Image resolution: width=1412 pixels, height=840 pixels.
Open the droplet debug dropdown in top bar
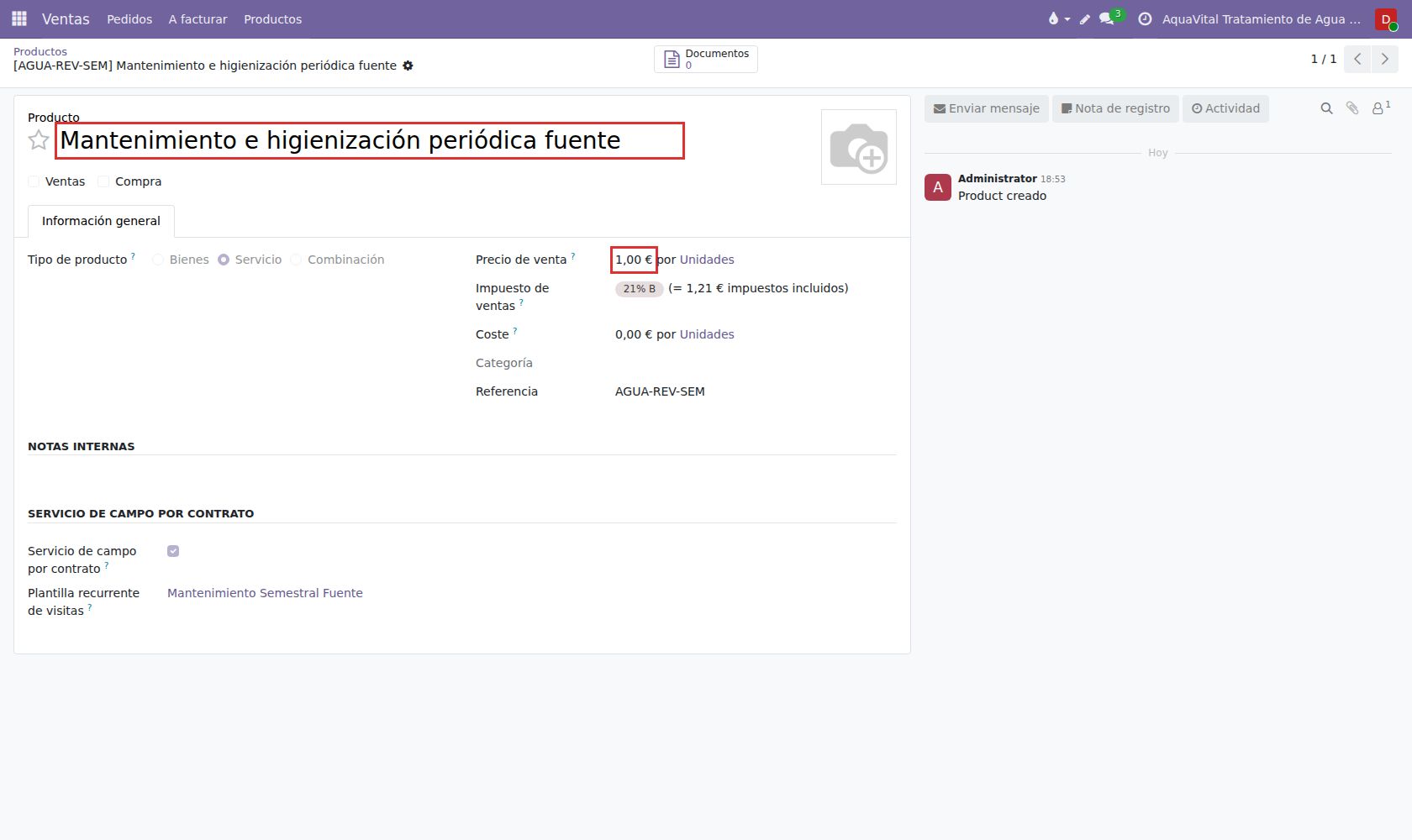click(1058, 19)
